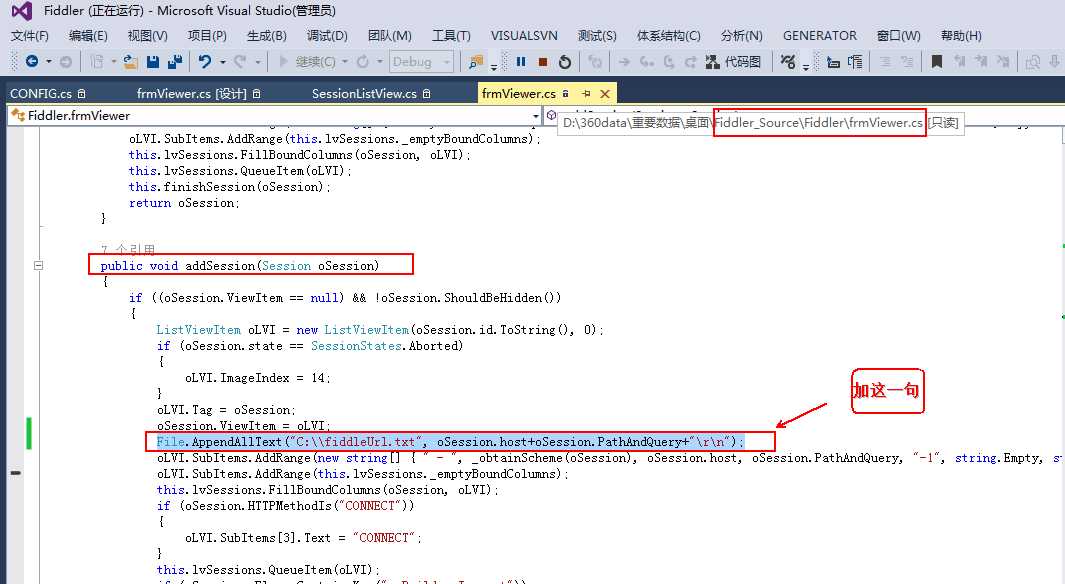The width and height of the screenshot is (1065, 584).
Task: Continue execution with the 继续(C) button
Action: click(x=308, y=62)
